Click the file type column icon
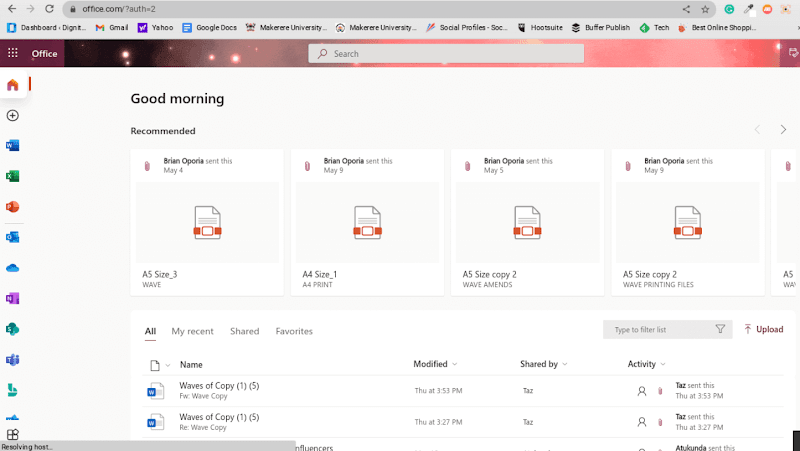 tap(155, 365)
